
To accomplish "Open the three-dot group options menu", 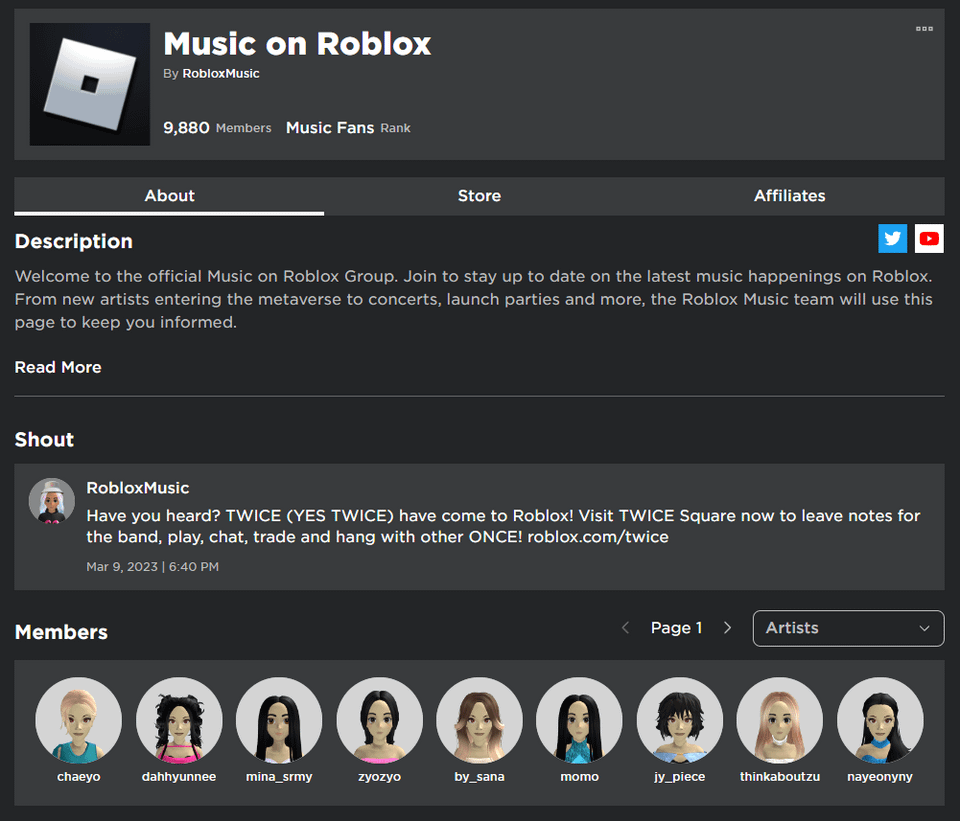I will tap(924, 29).
